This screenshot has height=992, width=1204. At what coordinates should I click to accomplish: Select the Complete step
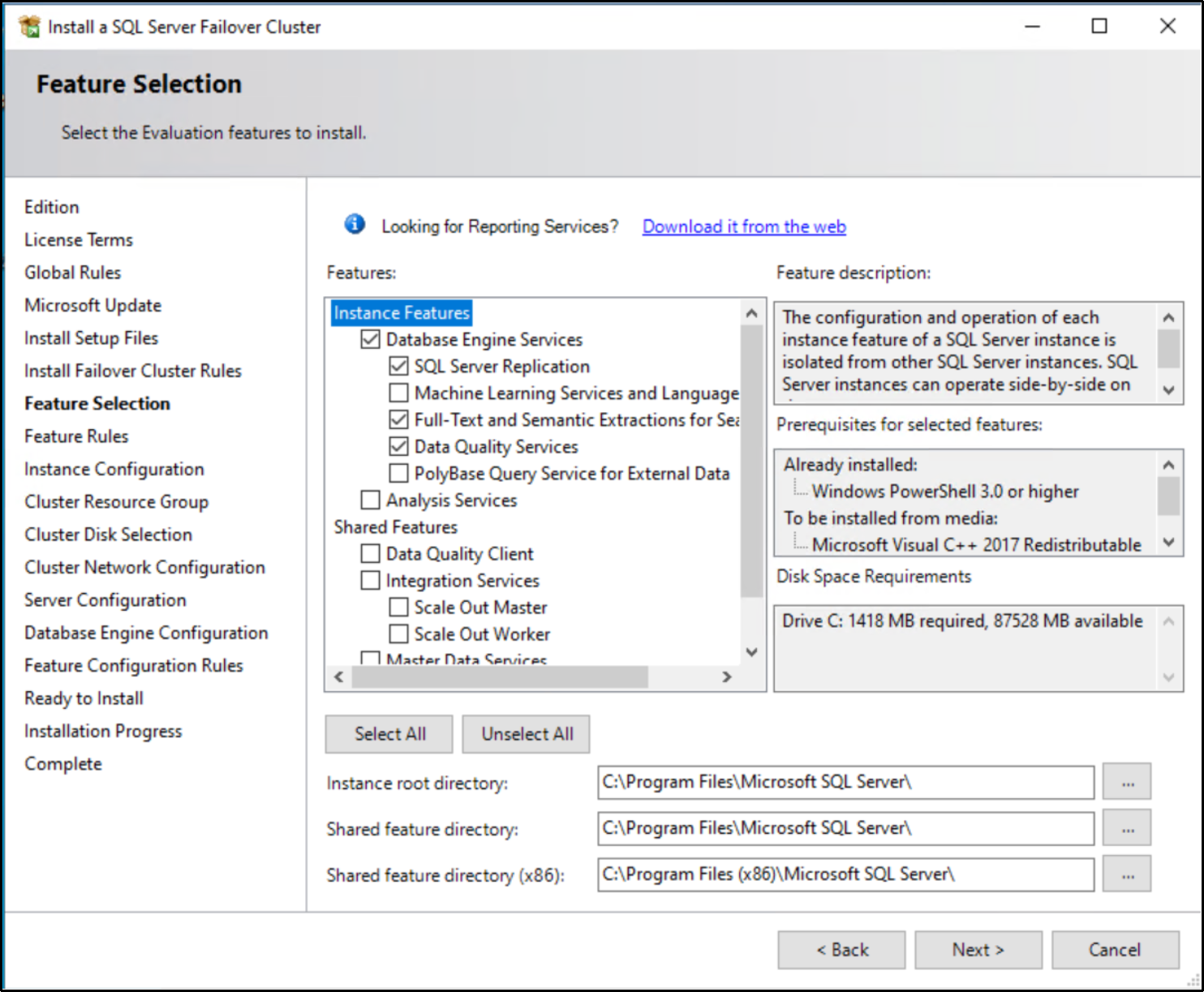point(63,764)
